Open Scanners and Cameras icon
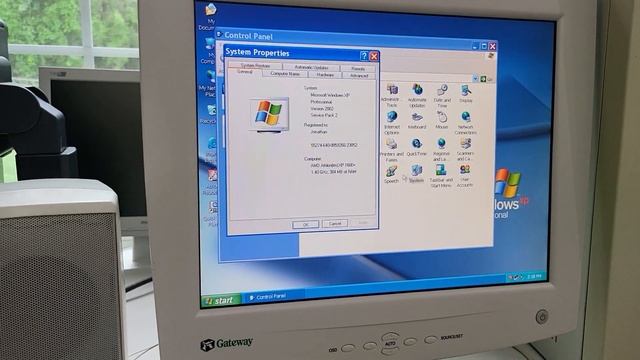 (x=465, y=149)
